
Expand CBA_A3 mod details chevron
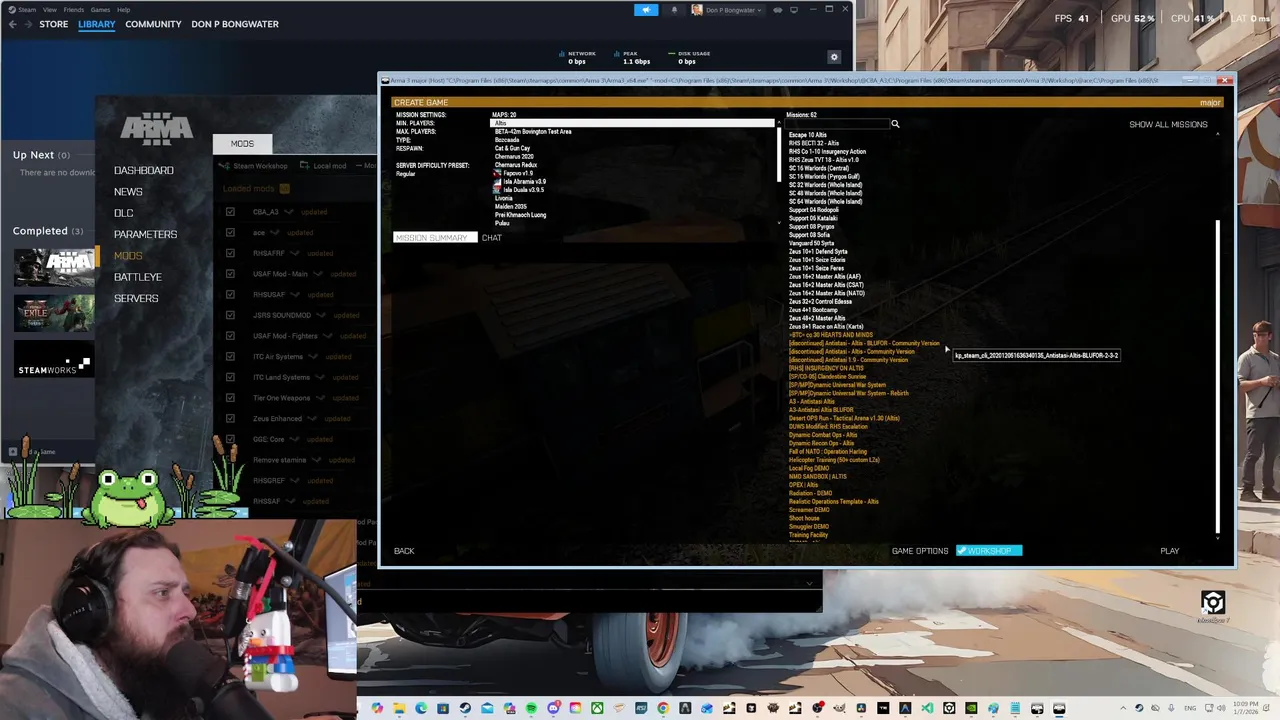[x=291, y=212]
